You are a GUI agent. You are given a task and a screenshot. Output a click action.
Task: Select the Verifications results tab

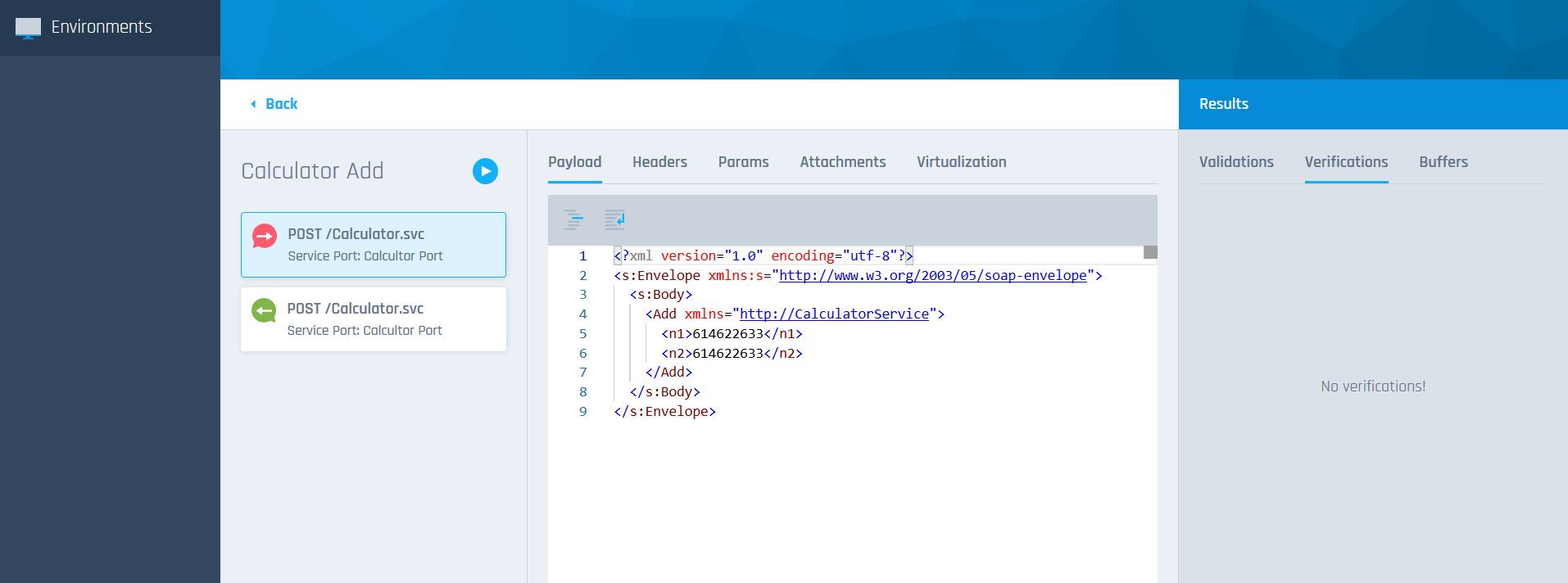click(1346, 162)
